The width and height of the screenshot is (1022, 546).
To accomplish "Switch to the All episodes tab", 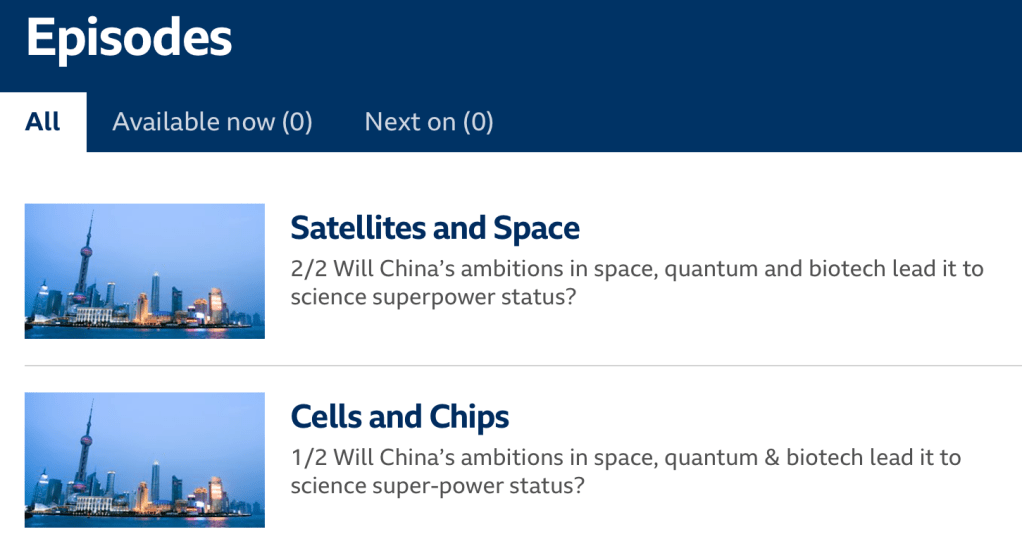I will pyautogui.click(x=43, y=122).
